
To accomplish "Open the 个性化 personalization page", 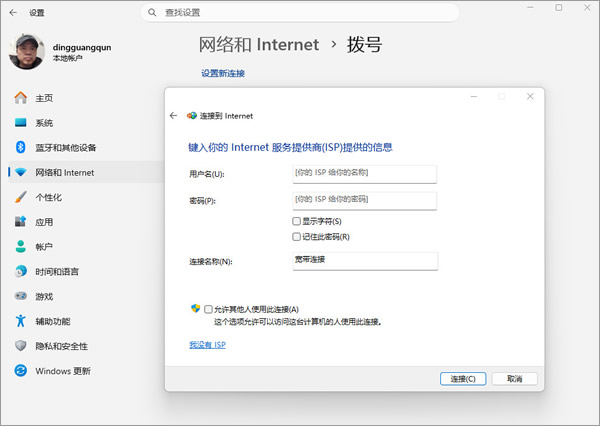I will [x=48, y=197].
